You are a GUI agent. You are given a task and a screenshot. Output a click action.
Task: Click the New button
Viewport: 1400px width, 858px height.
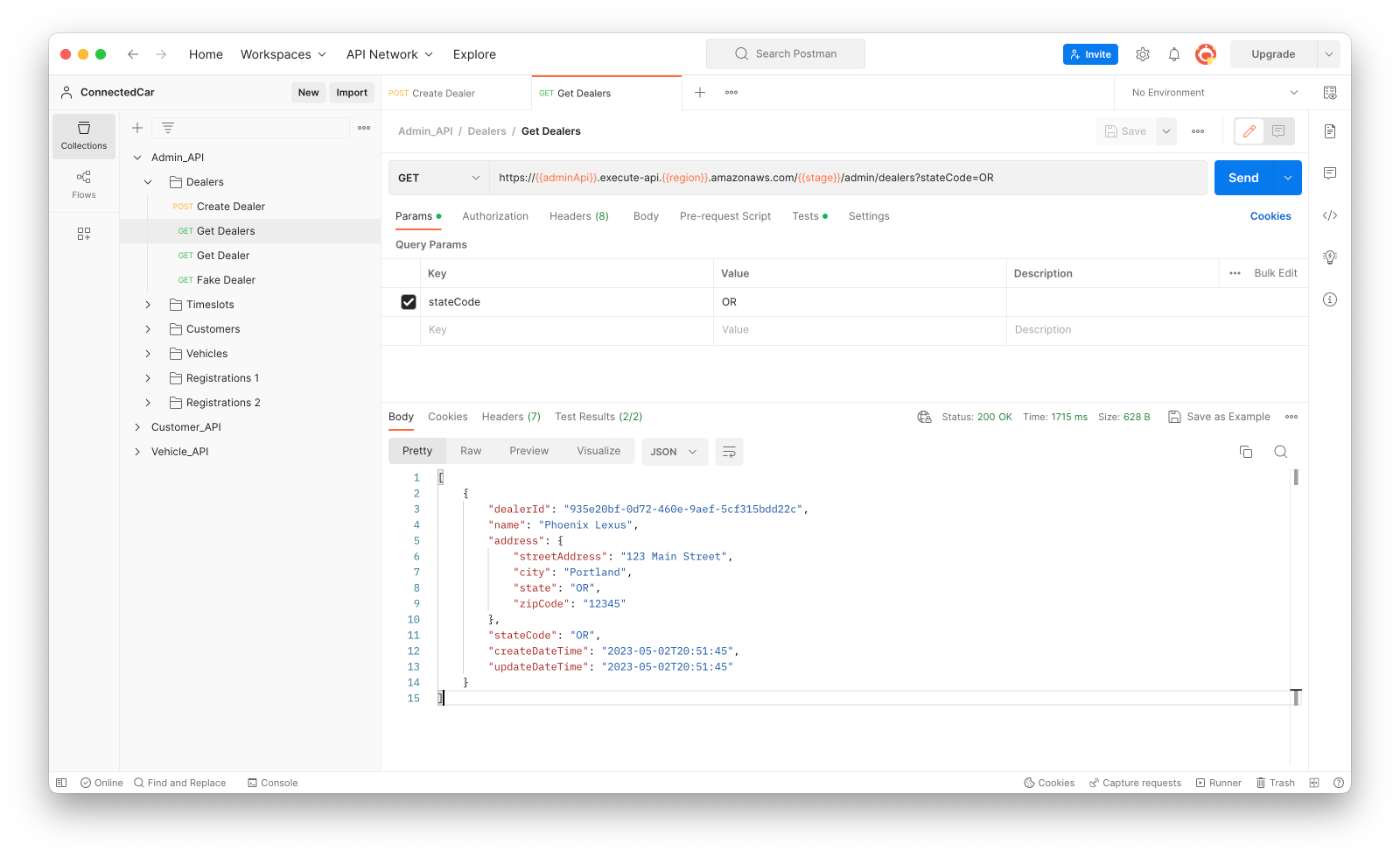pos(309,93)
